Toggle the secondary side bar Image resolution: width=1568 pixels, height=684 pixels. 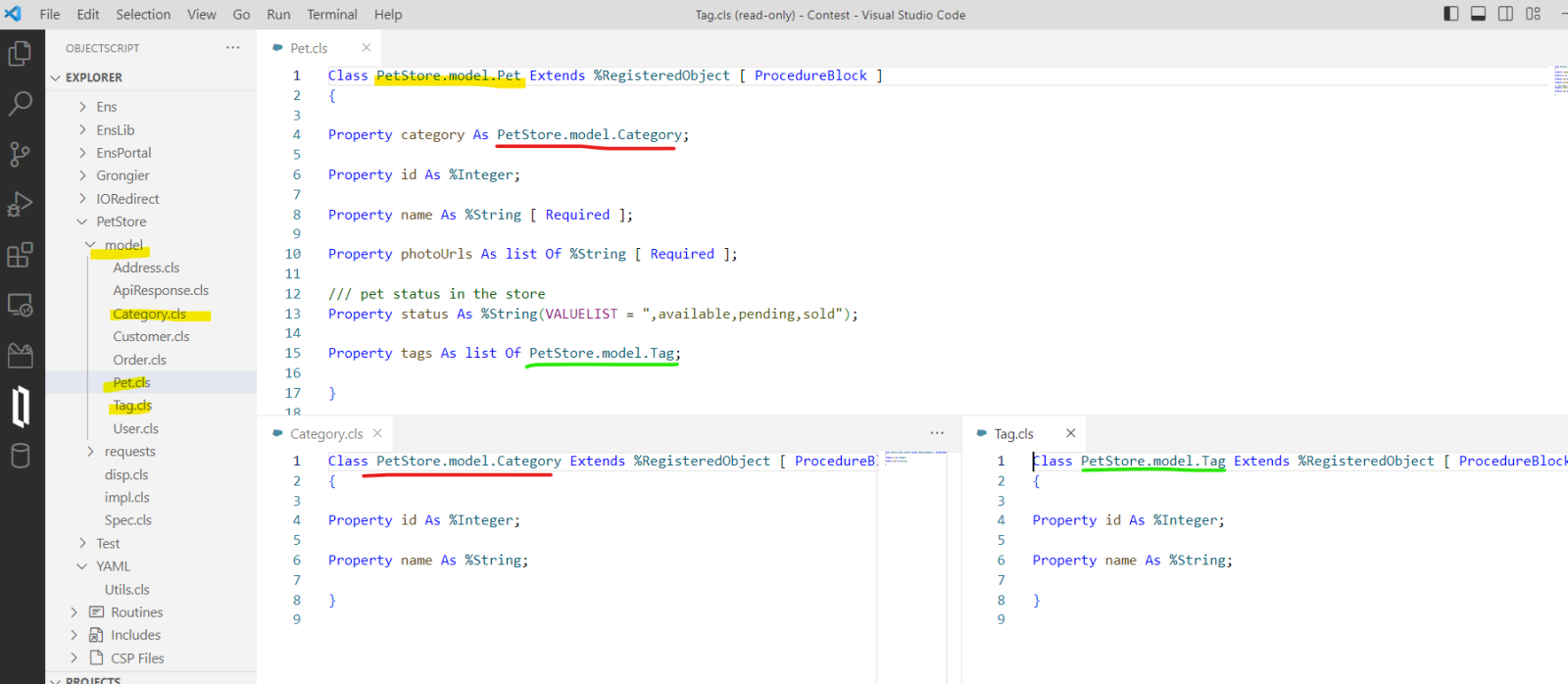click(x=1506, y=14)
